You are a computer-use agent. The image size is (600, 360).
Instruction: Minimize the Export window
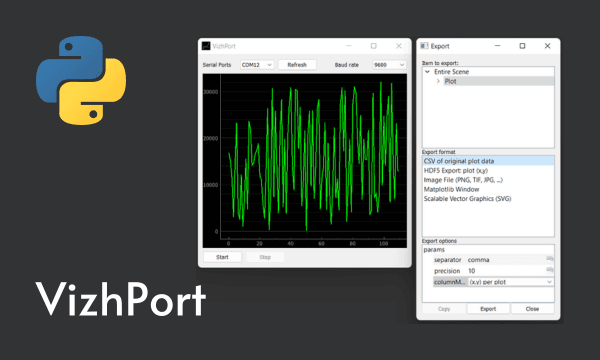coord(497,46)
